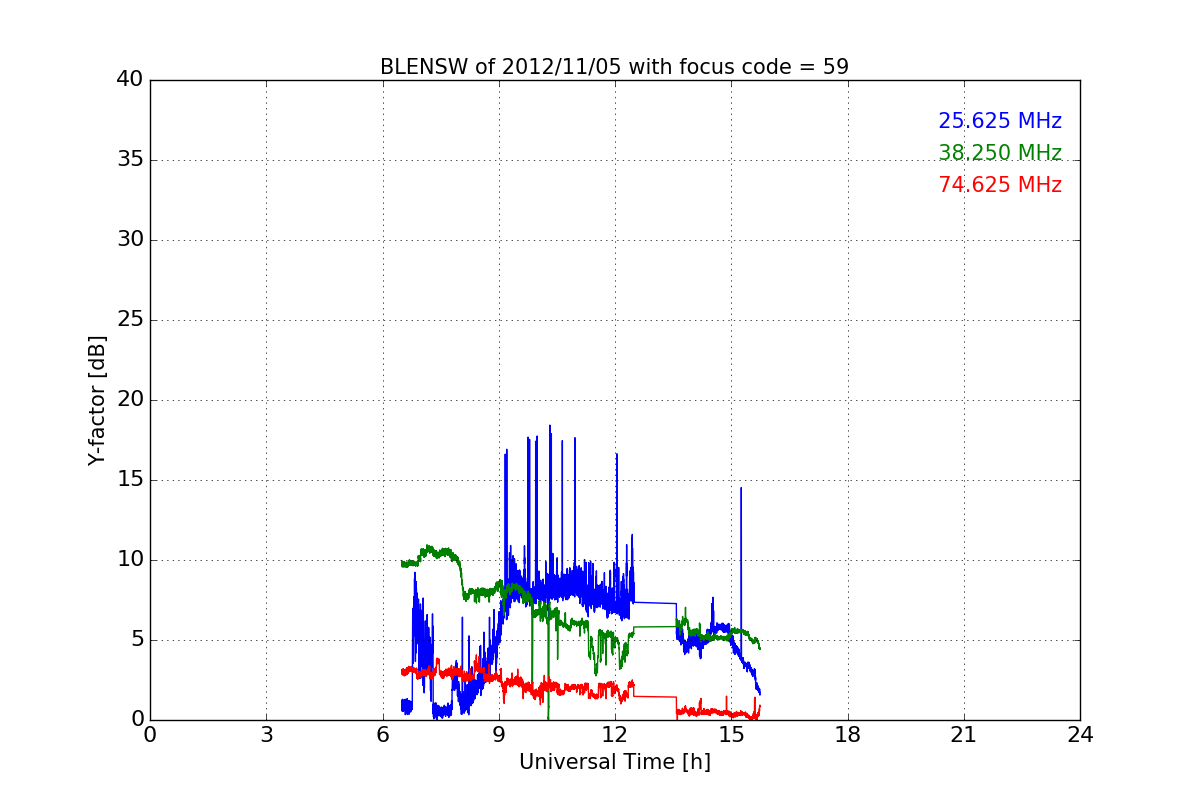
Task: Click the y-axis tick label 35
Action: point(130,160)
